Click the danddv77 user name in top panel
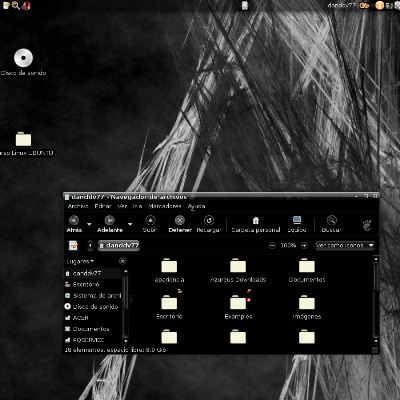Screen dimensions: 400x400 pyautogui.click(x=341, y=5)
